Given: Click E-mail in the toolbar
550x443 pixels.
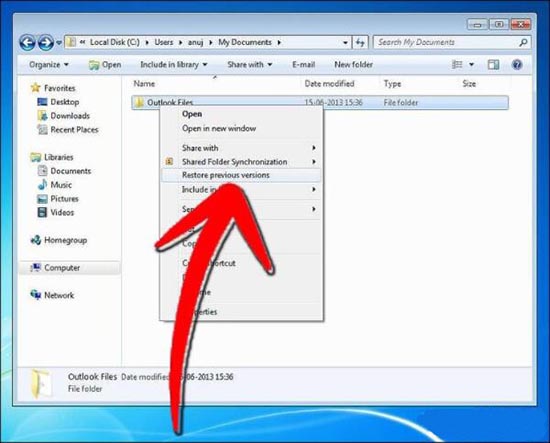Looking at the screenshot, I should 303,65.
